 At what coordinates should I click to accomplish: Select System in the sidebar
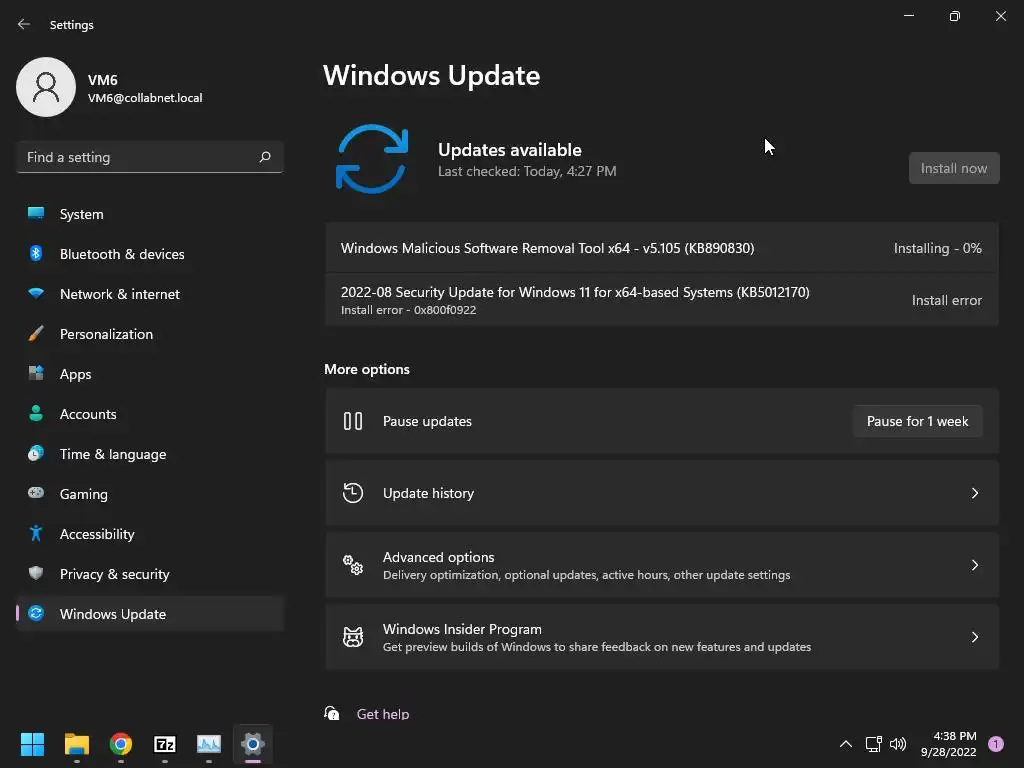[x=150, y=214]
